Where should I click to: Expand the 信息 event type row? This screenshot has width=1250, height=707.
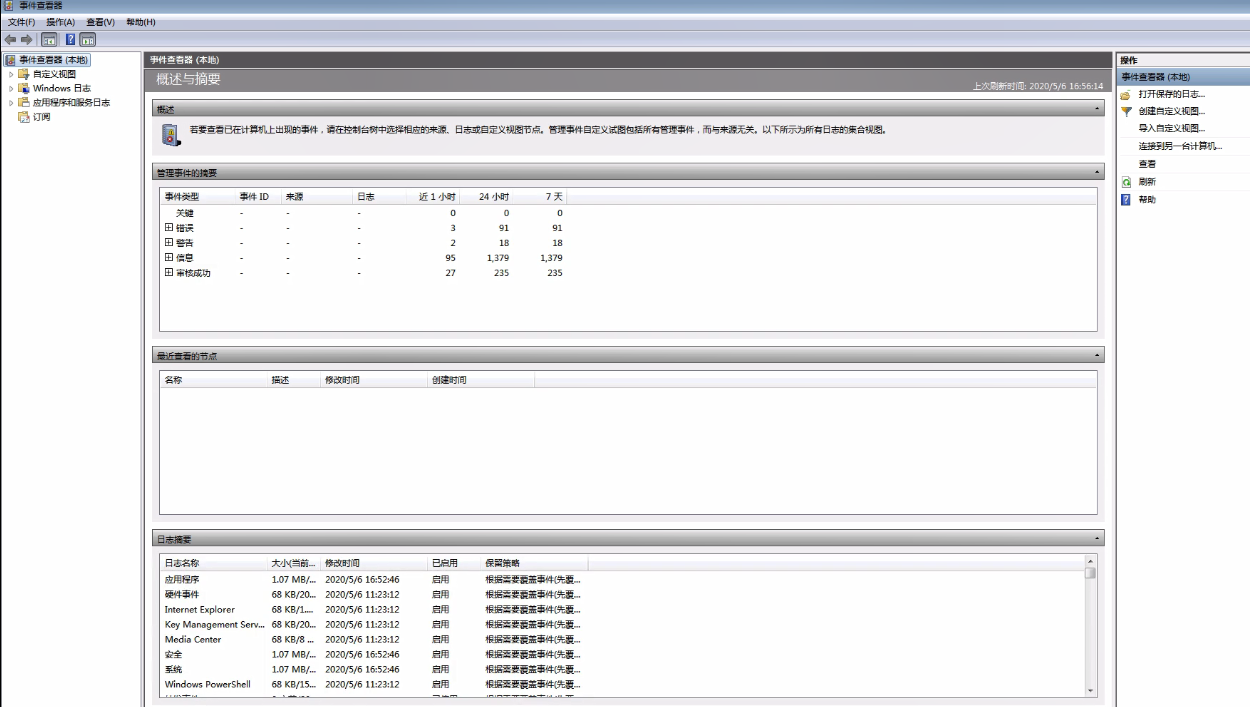tap(169, 258)
